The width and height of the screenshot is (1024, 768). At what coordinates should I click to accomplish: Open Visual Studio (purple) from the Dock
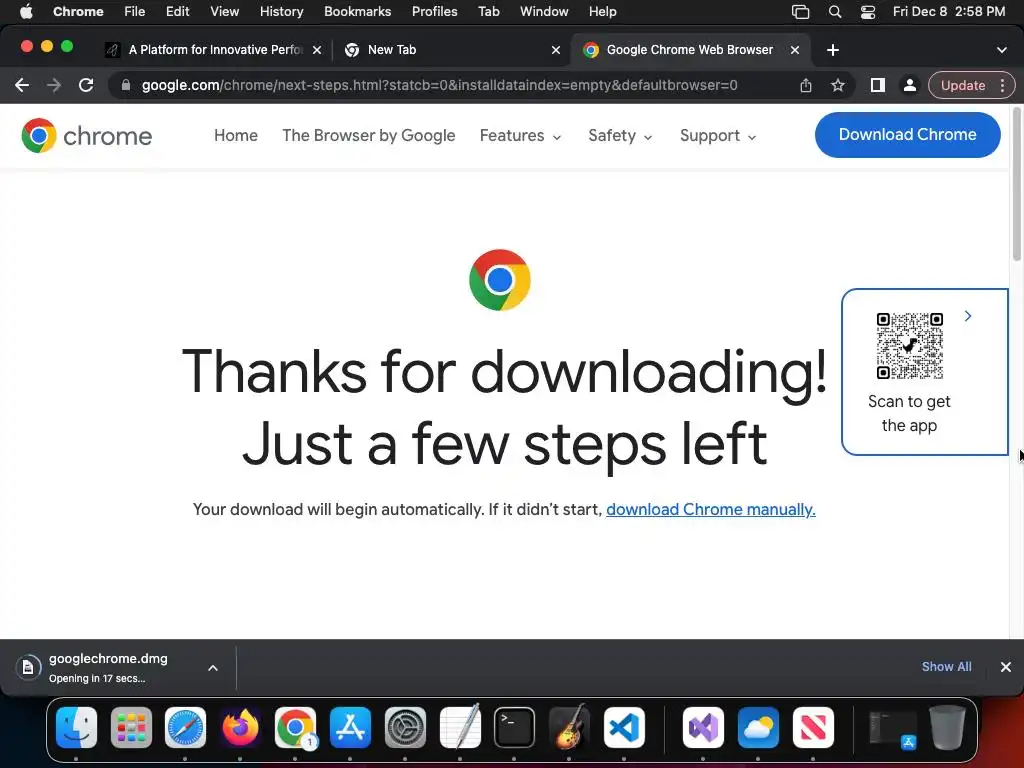[x=703, y=727]
